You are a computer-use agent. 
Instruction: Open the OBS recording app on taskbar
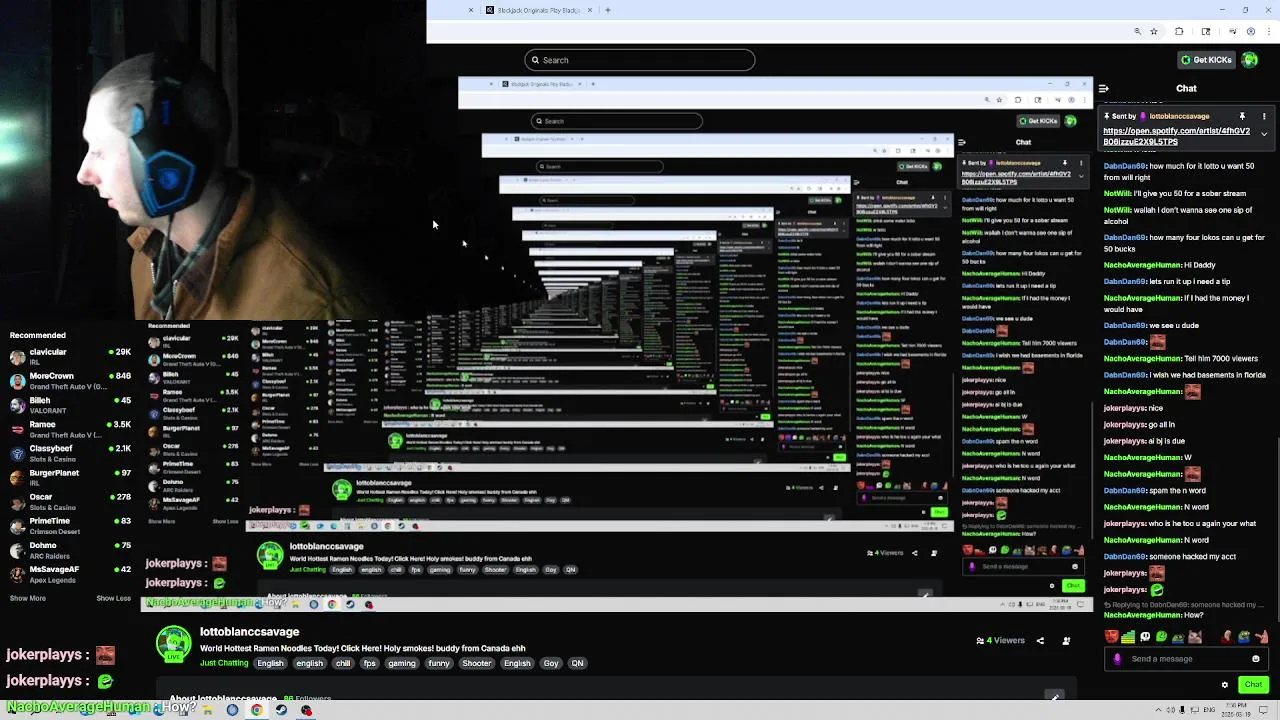click(x=306, y=711)
